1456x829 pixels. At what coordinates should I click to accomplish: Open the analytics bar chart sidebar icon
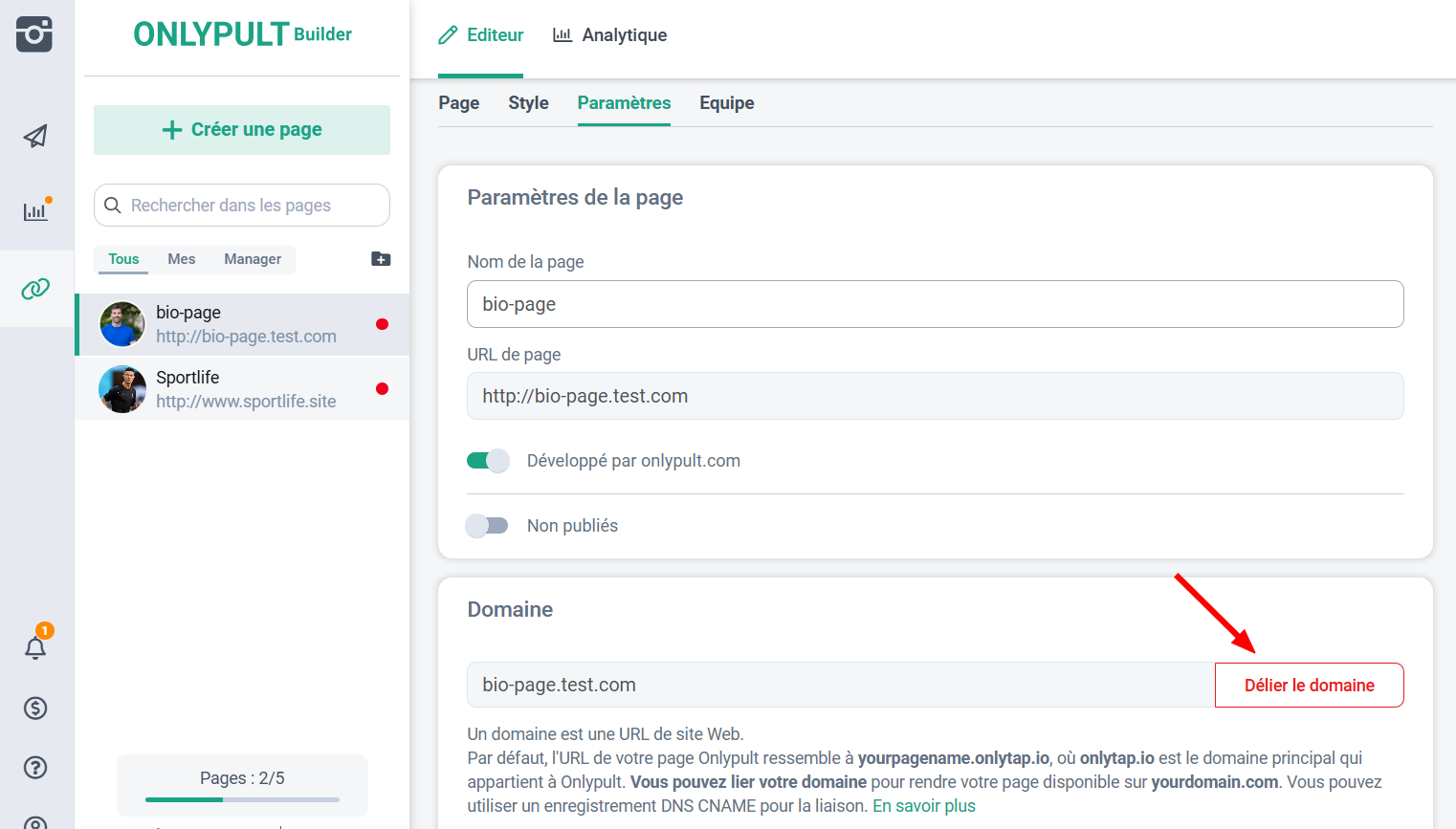[35, 211]
